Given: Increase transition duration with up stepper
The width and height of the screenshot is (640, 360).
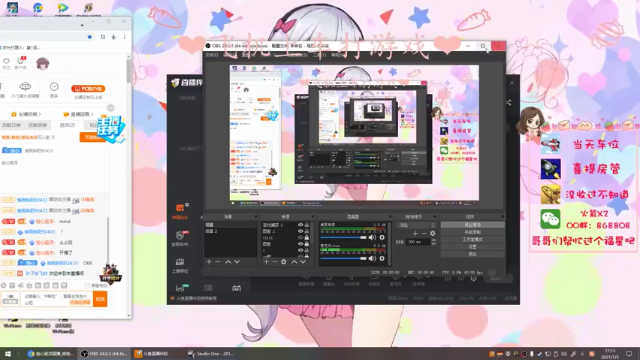Looking at the screenshot, I should point(433,240).
